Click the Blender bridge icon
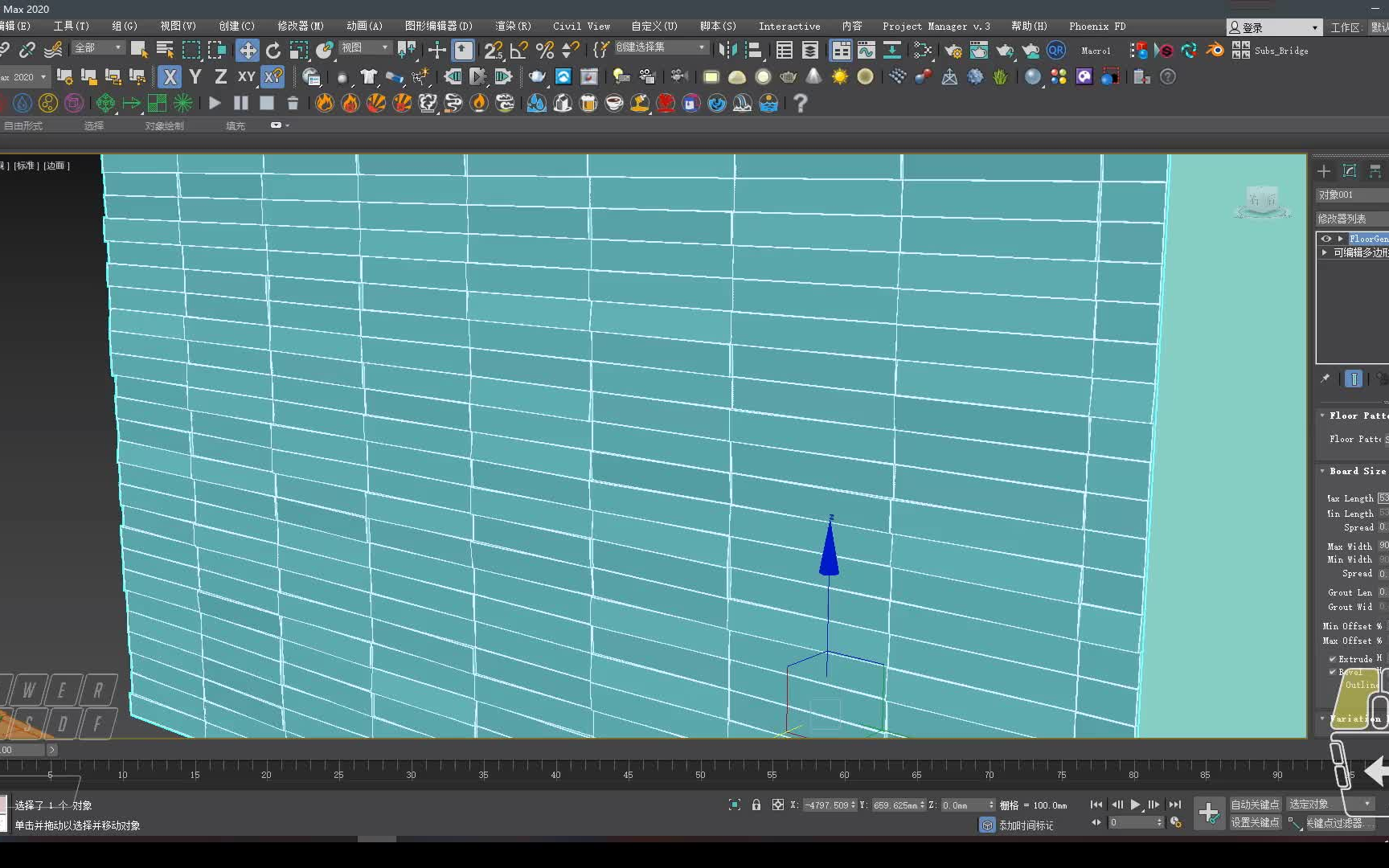Screen dimensions: 1389x868 pos(1215,51)
